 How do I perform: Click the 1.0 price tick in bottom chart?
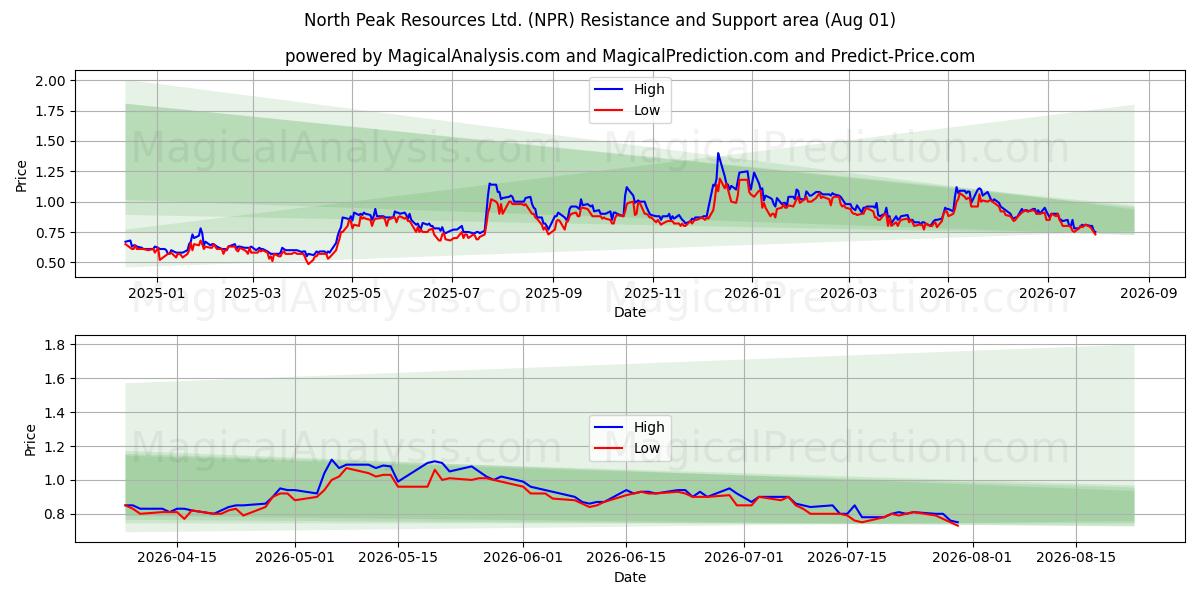pyautogui.click(x=56, y=480)
